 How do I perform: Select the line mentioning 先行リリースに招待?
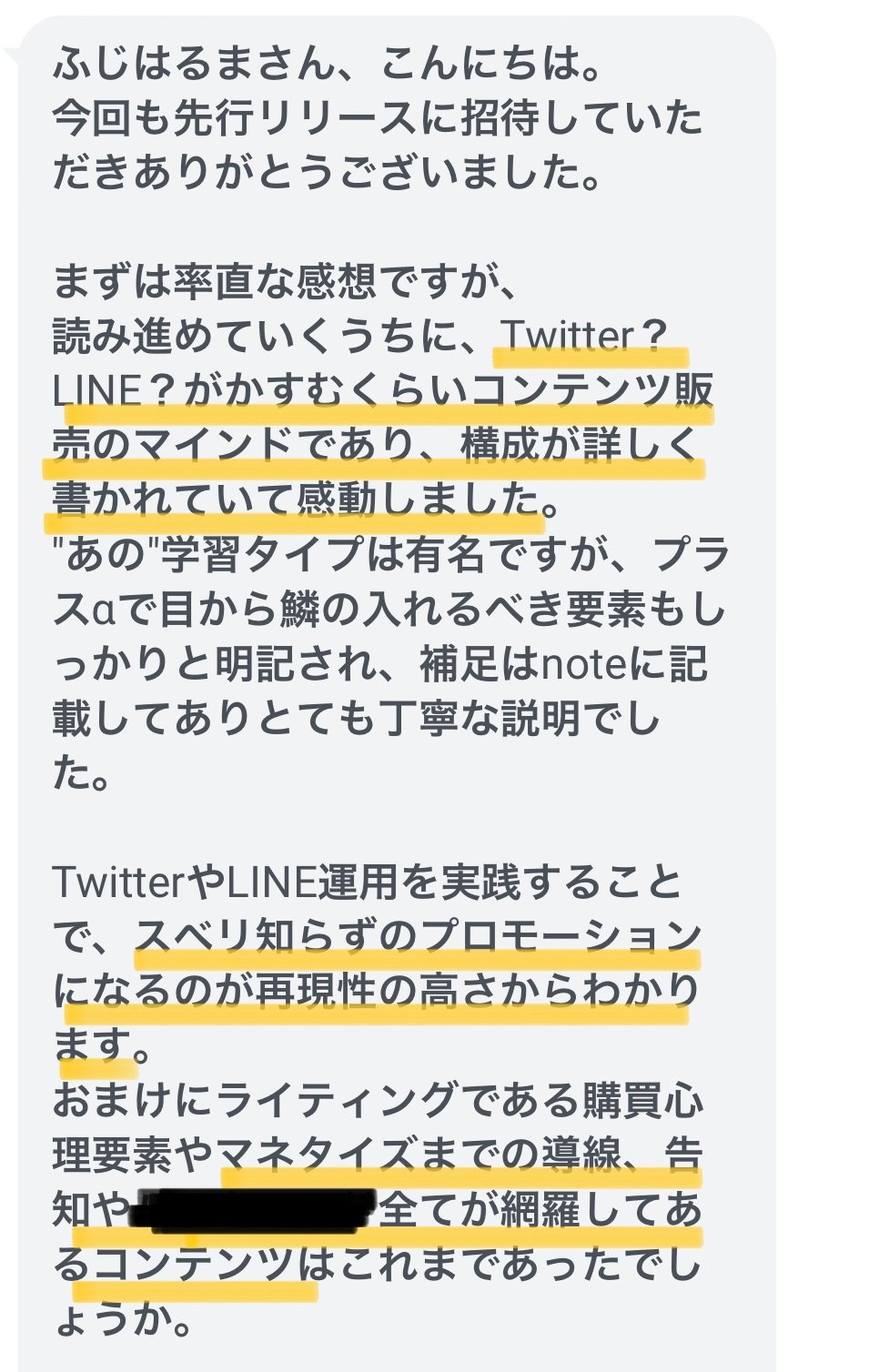378,117
